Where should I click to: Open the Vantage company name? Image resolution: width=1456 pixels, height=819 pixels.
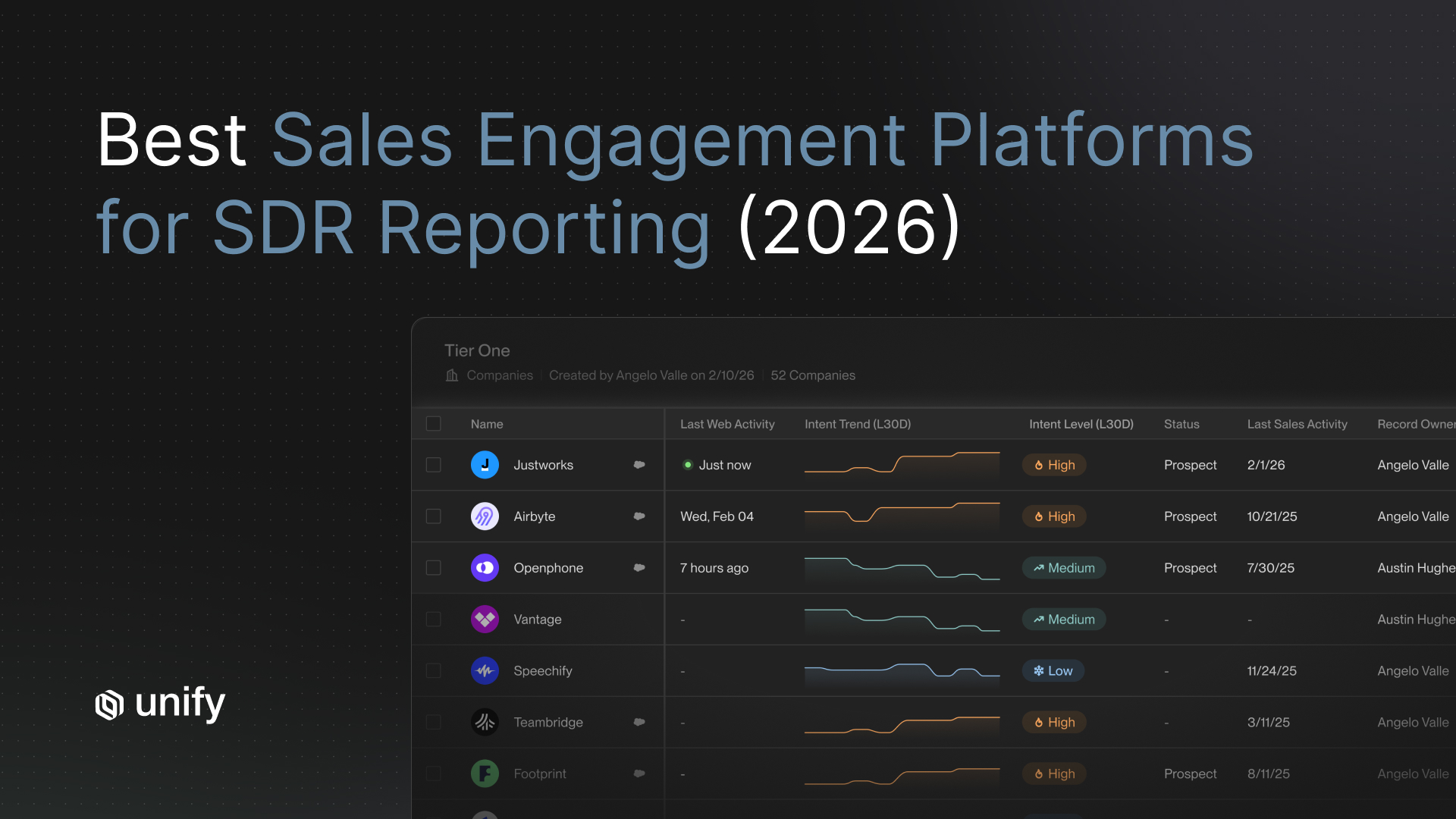click(x=538, y=620)
